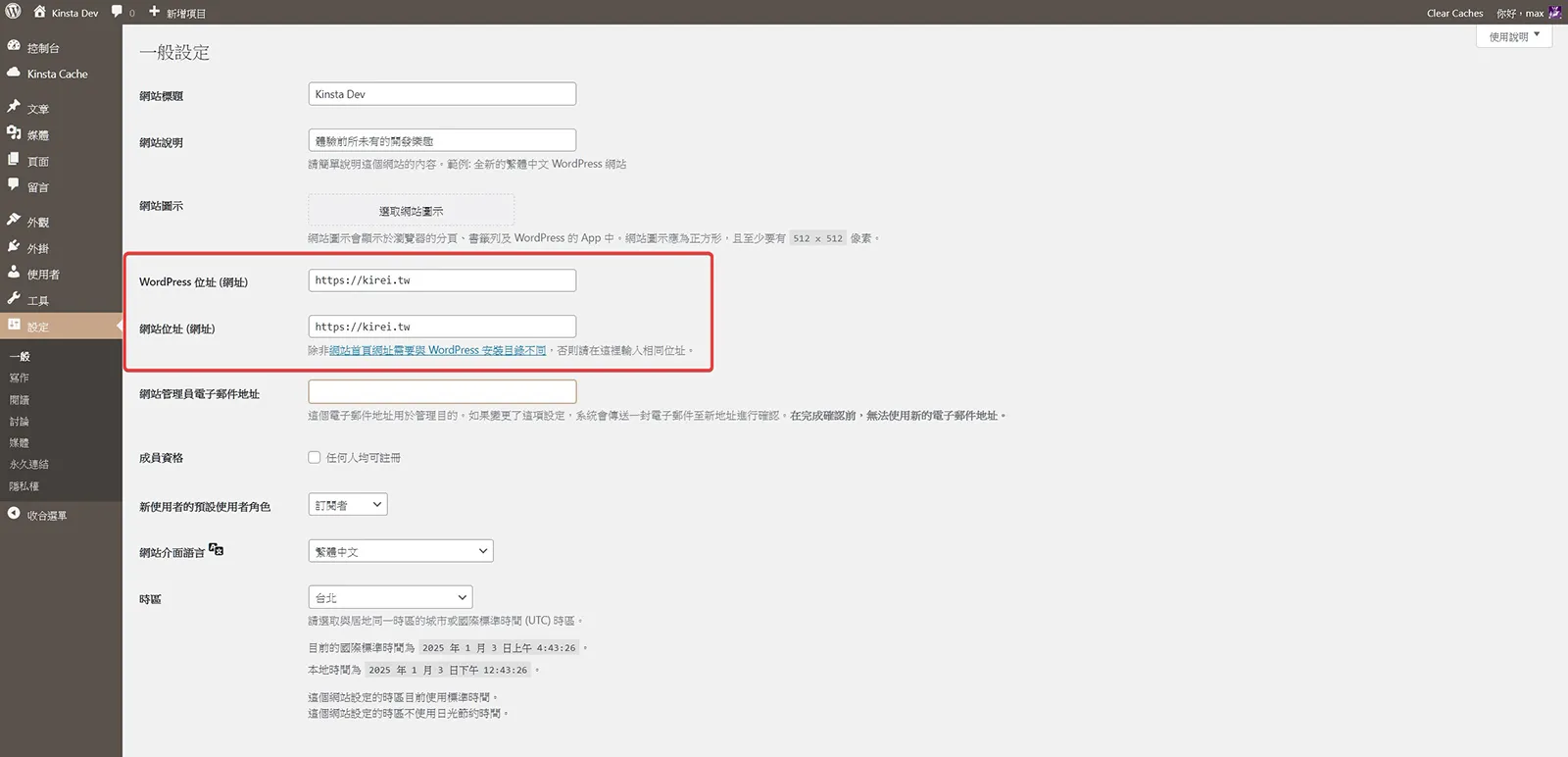Click the 工具 wrench icon
Viewport: 1568px width, 757px height.
(x=14, y=299)
